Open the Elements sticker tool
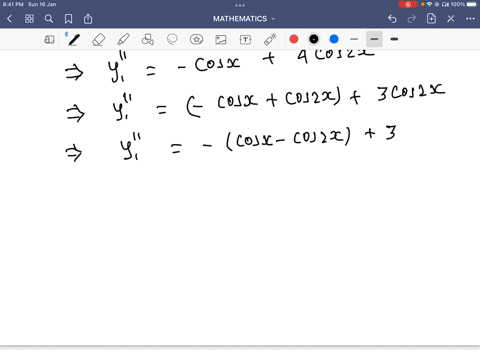Image resolution: width=480 pixels, height=360 pixels. pos(197,40)
